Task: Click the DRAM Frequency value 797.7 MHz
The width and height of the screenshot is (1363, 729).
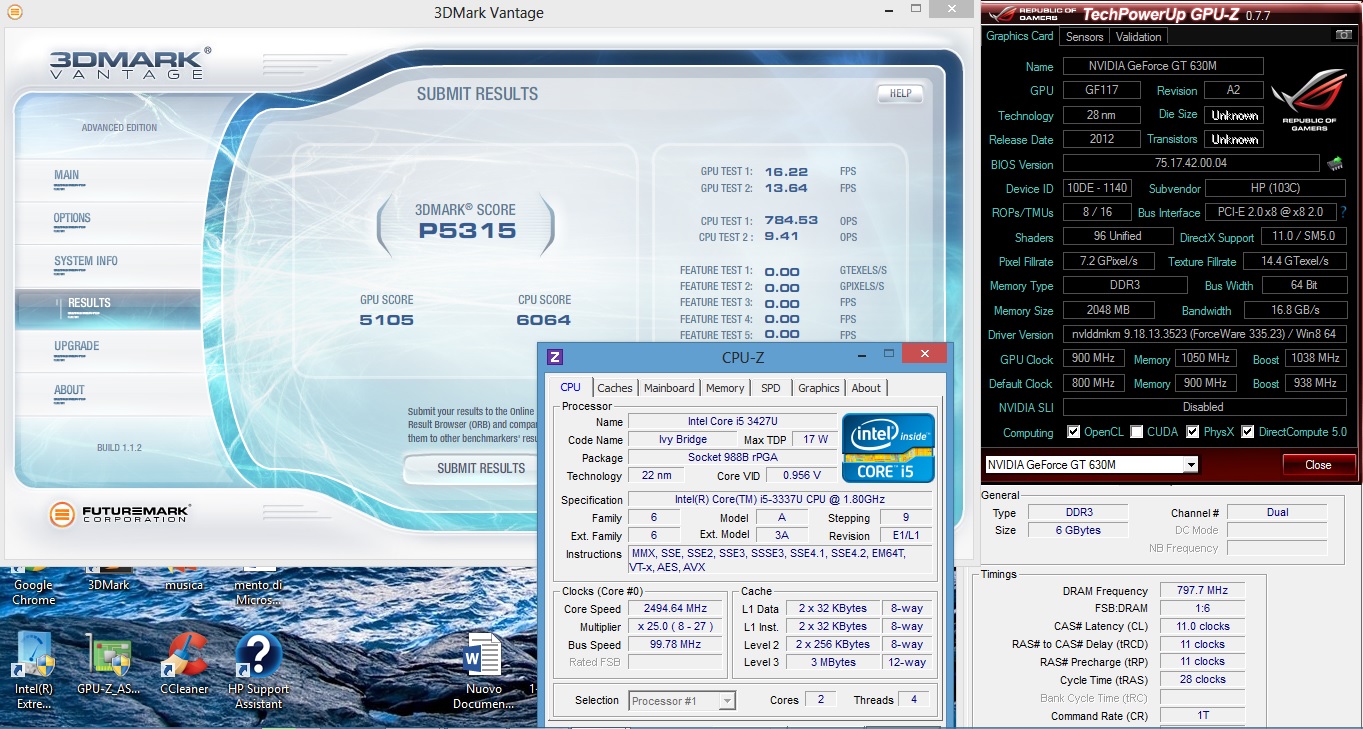Action: tap(1202, 591)
